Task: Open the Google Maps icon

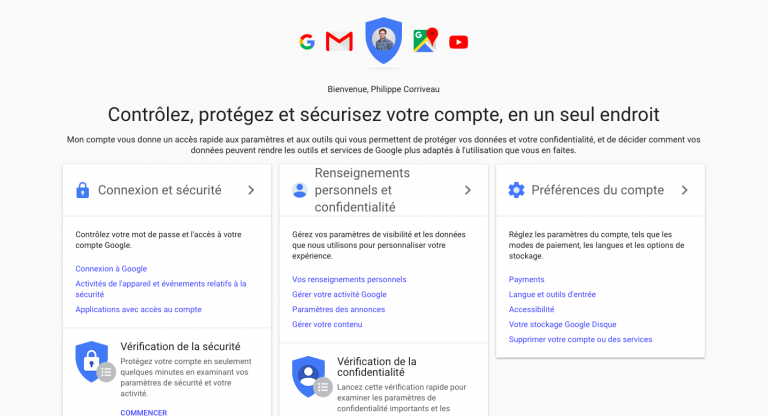Action: point(425,40)
